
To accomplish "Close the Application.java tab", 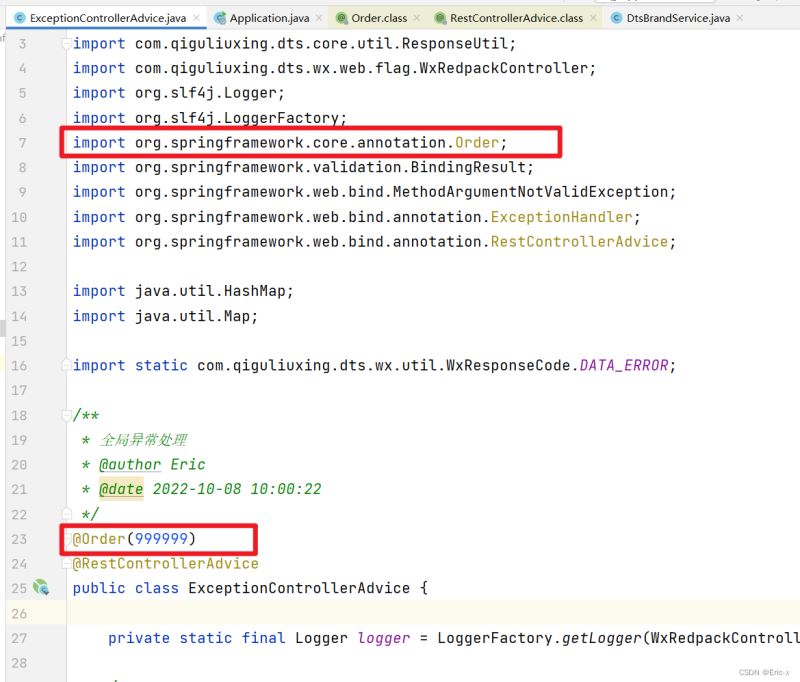I will tap(319, 18).
